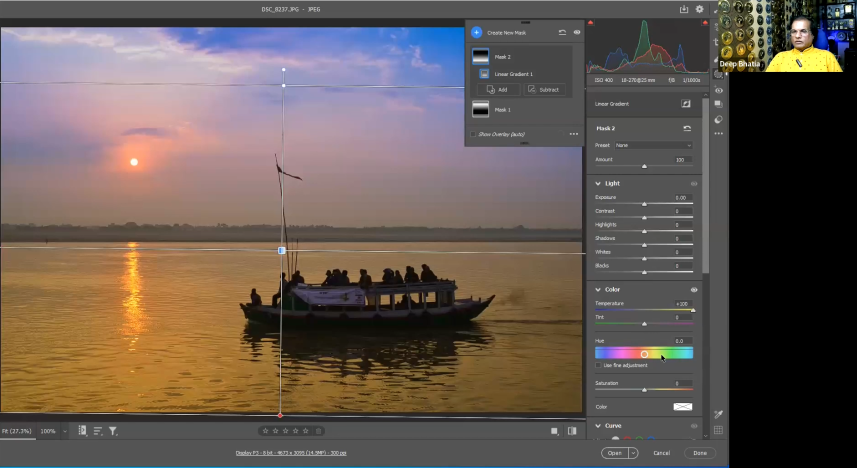Open the preferences gear icon
The height and width of the screenshot is (468, 857).
point(700,9)
